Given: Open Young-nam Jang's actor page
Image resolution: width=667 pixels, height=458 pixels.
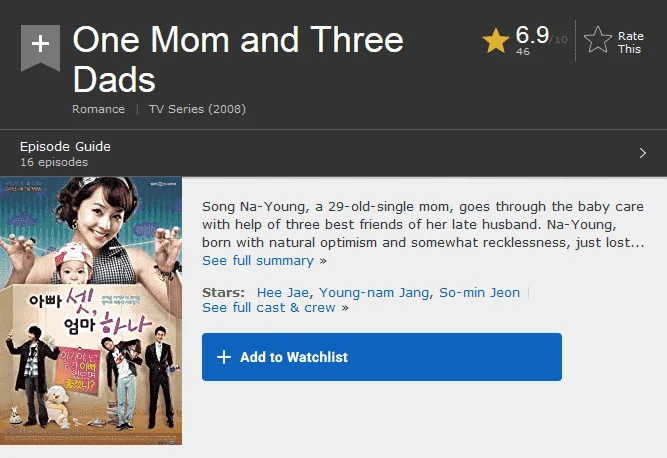Looking at the screenshot, I should (374, 293).
